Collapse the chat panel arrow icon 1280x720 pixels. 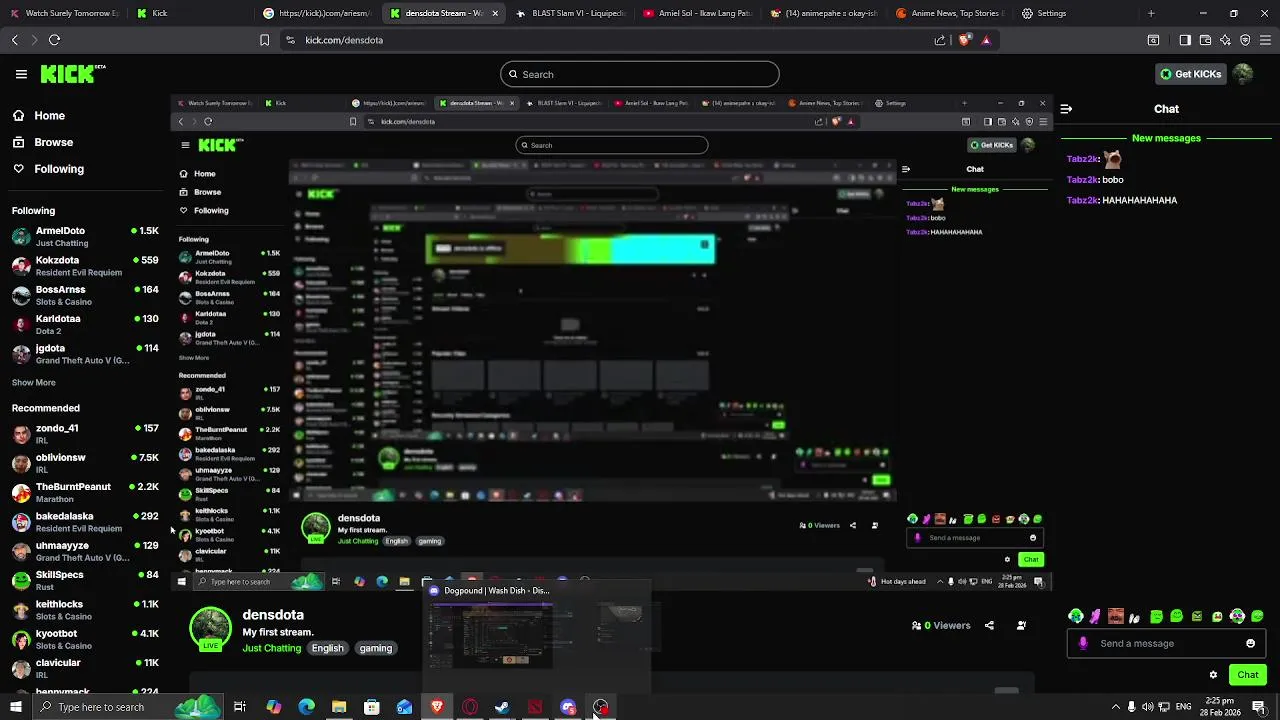point(1066,109)
